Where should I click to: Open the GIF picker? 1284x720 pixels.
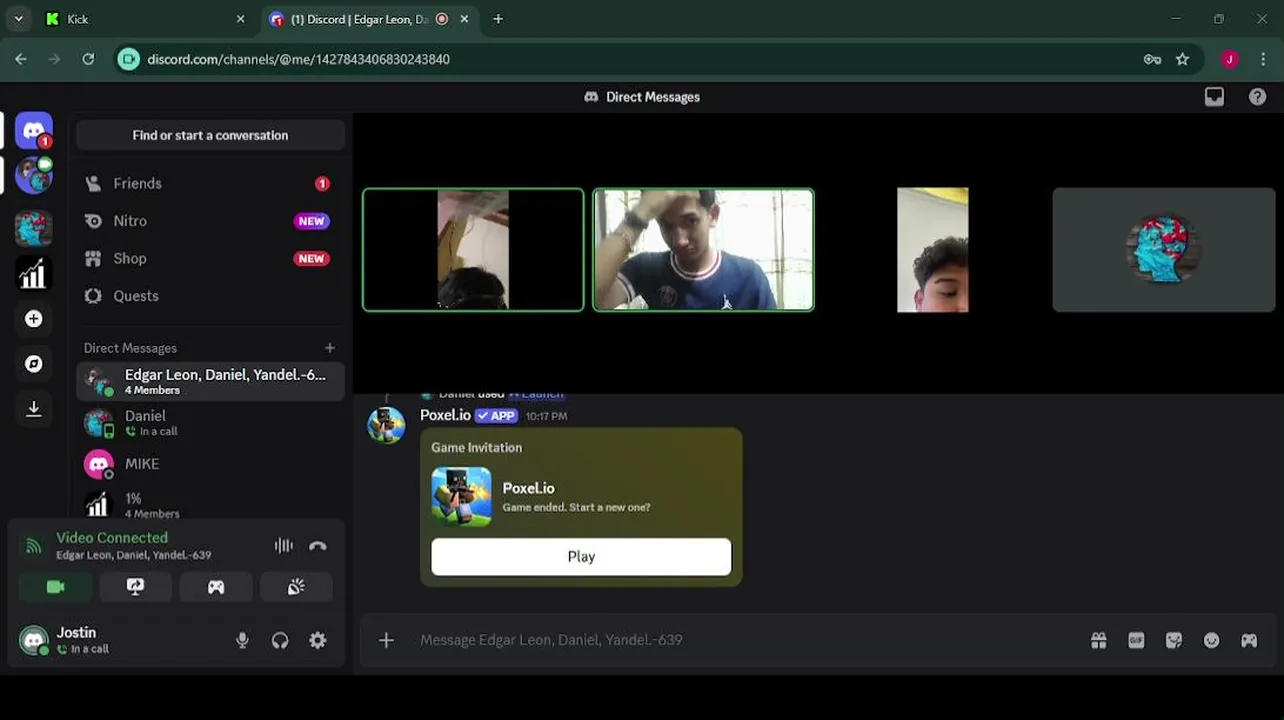1136,641
